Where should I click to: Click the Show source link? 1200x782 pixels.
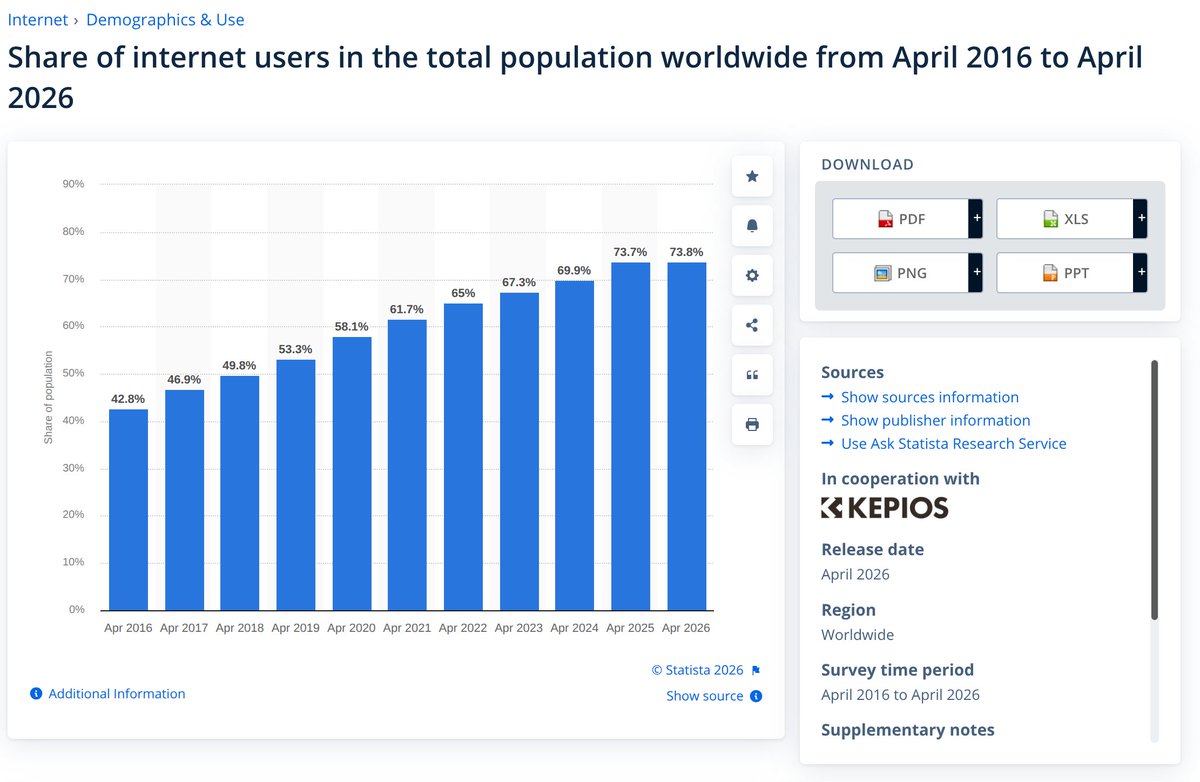tap(705, 696)
